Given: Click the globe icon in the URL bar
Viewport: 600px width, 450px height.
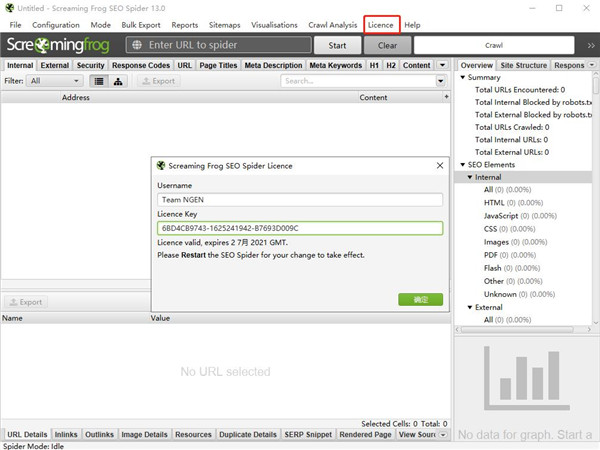Looking at the screenshot, I should (136, 45).
